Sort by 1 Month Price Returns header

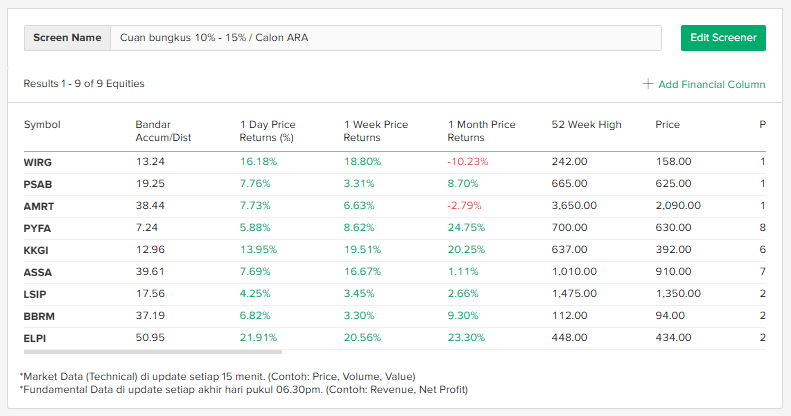coord(481,131)
